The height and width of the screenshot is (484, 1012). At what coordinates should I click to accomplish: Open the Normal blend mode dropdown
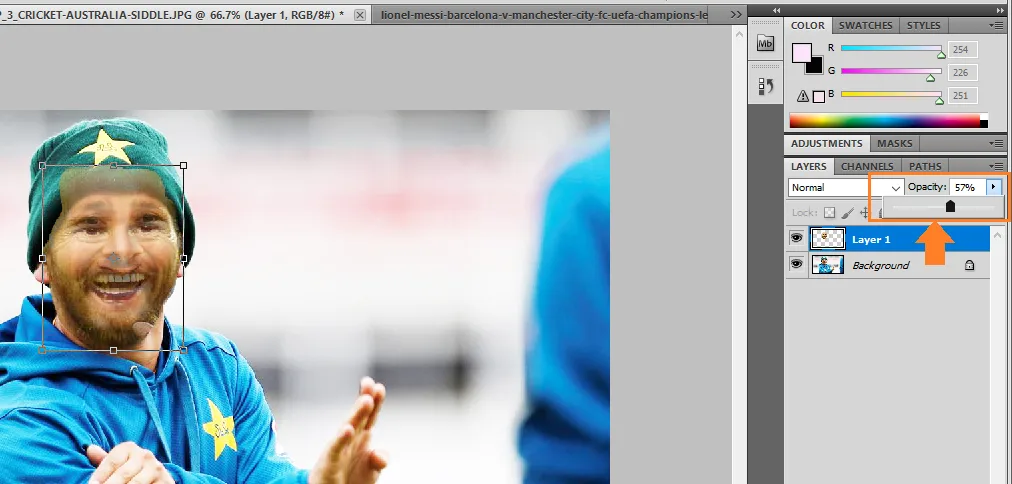[845, 187]
